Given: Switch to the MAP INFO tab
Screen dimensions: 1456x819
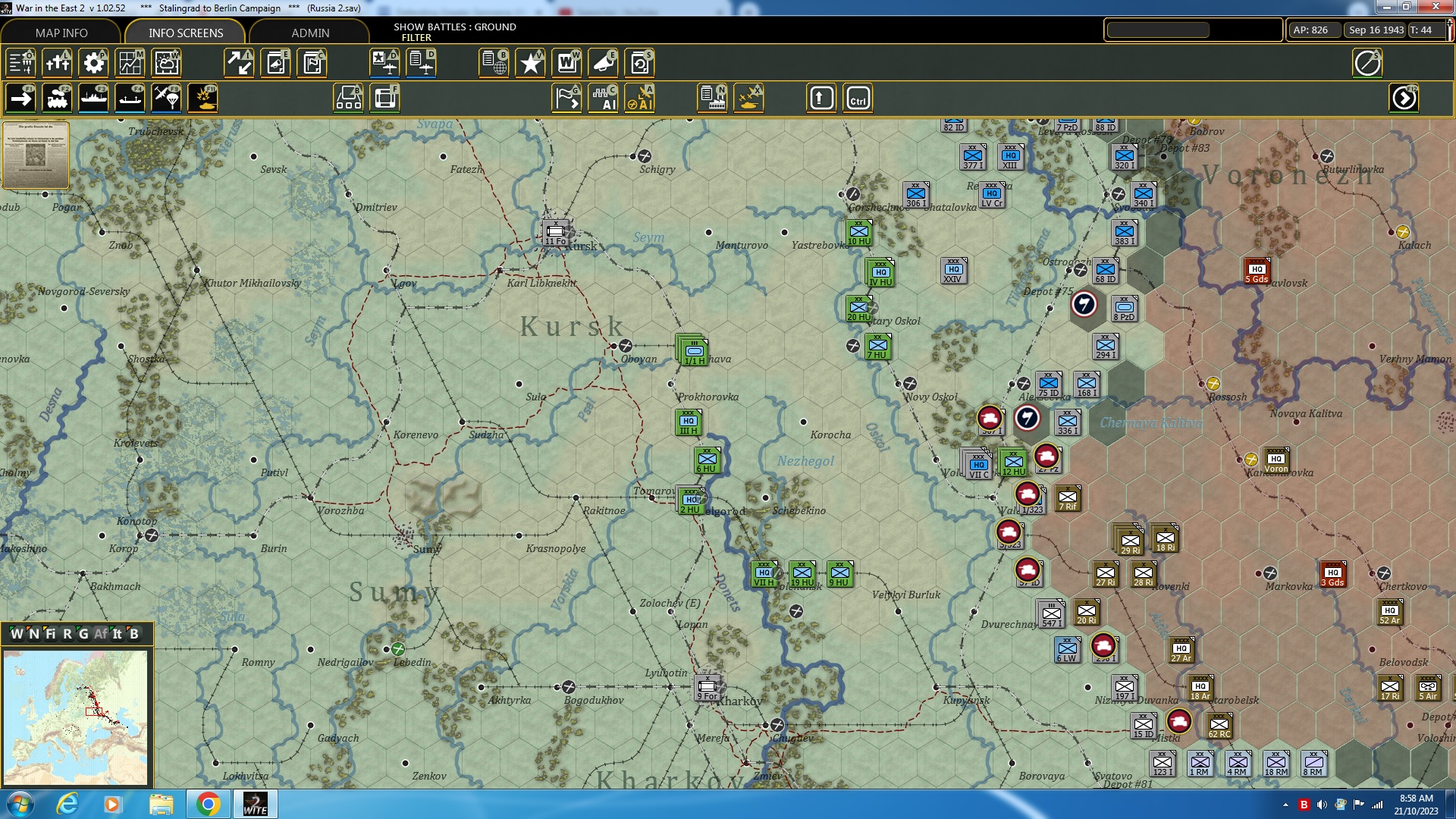Looking at the screenshot, I should [x=61, y=33].
